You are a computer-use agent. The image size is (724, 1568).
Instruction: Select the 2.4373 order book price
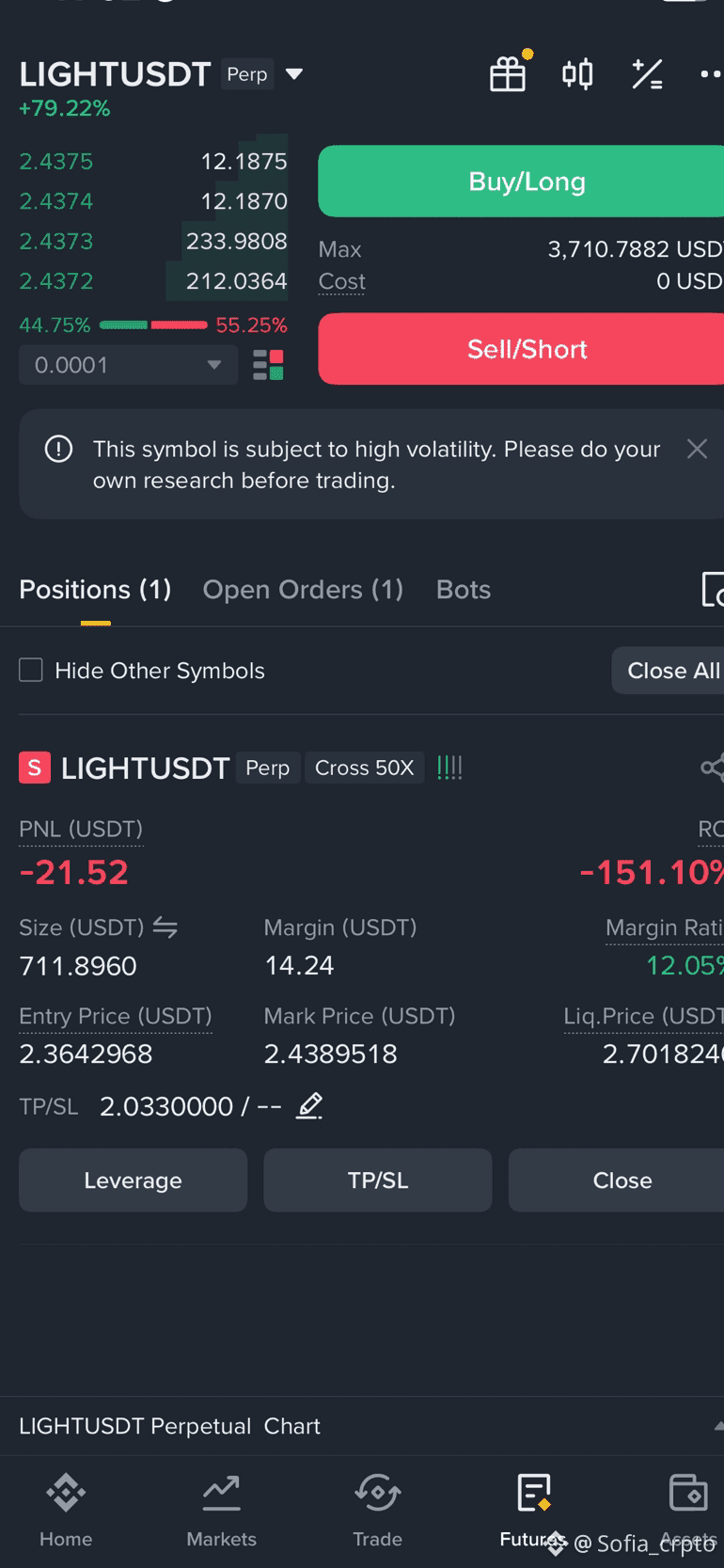click(56, 242)
